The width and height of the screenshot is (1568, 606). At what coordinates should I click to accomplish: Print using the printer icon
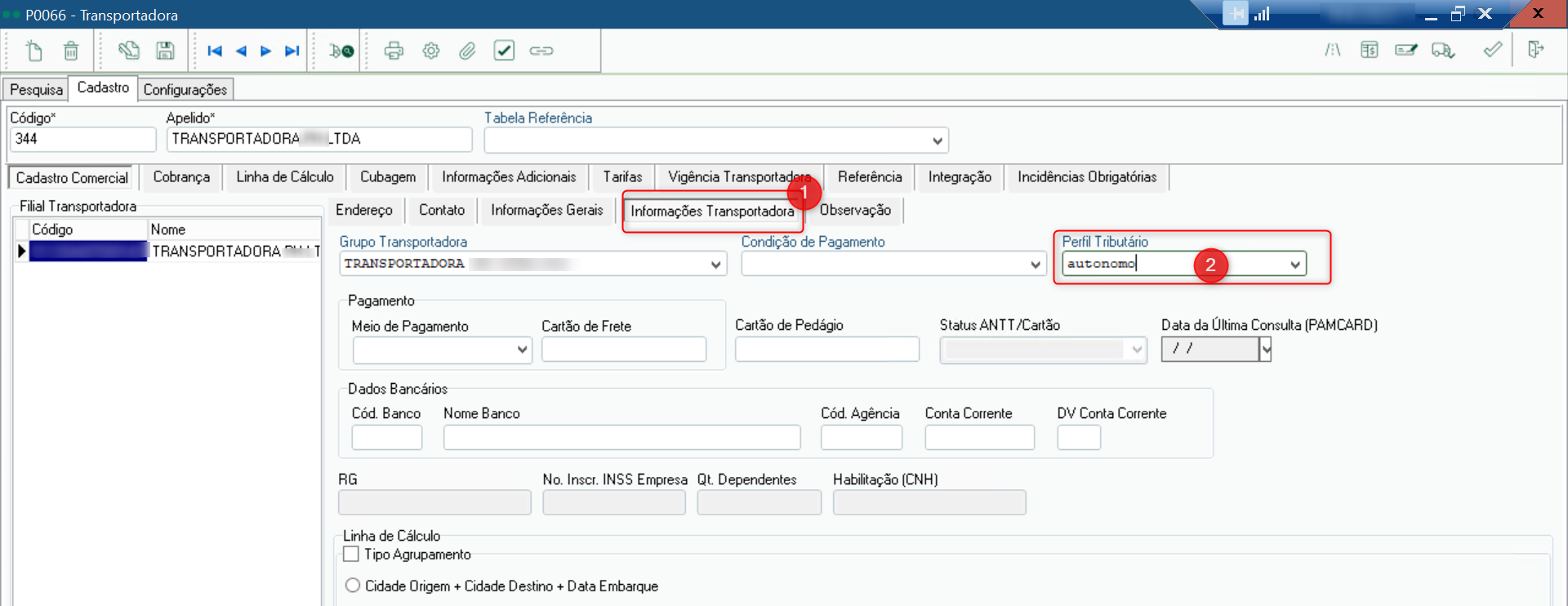pos(394,51)
